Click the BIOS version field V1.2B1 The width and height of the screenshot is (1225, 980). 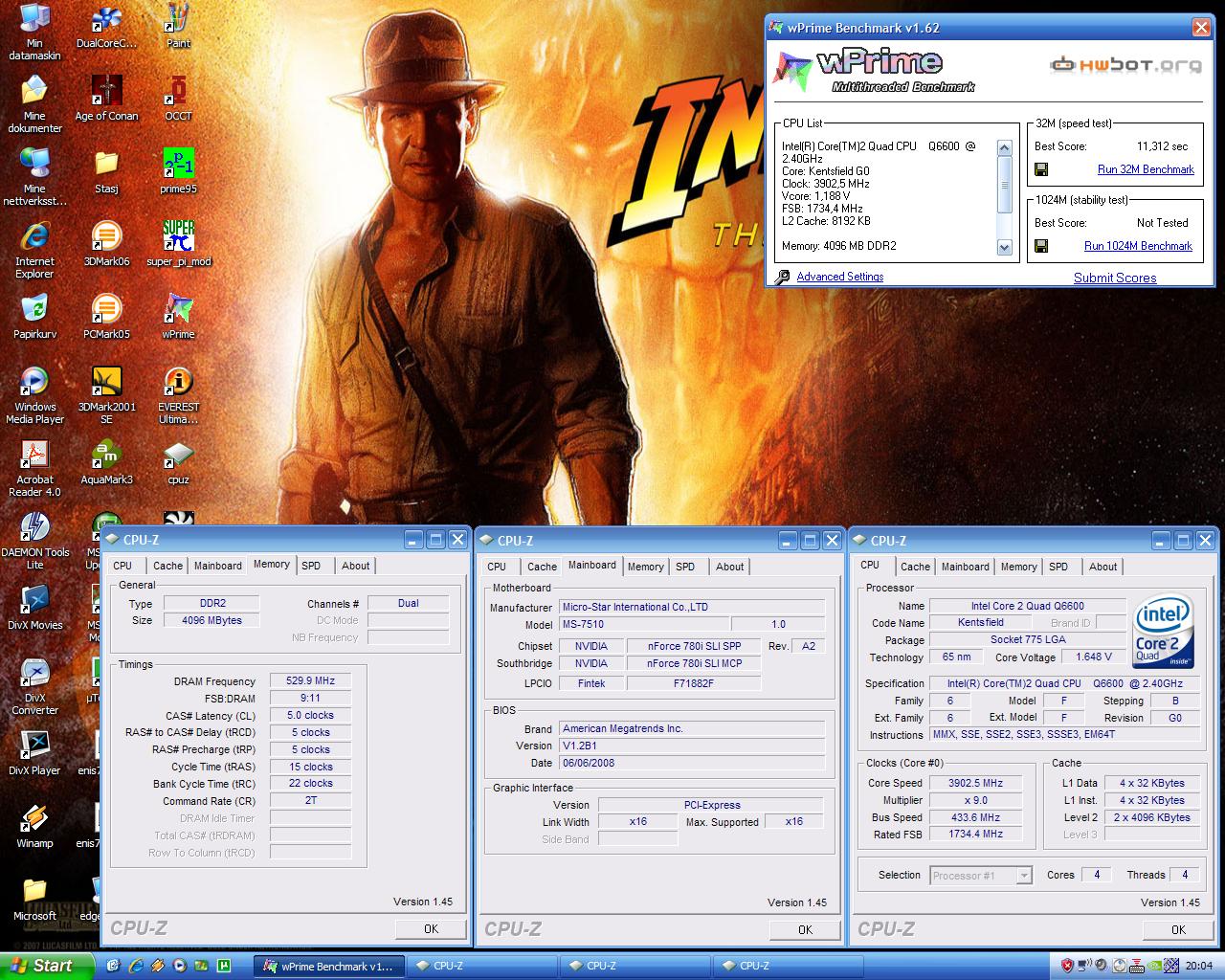[692, 746]
